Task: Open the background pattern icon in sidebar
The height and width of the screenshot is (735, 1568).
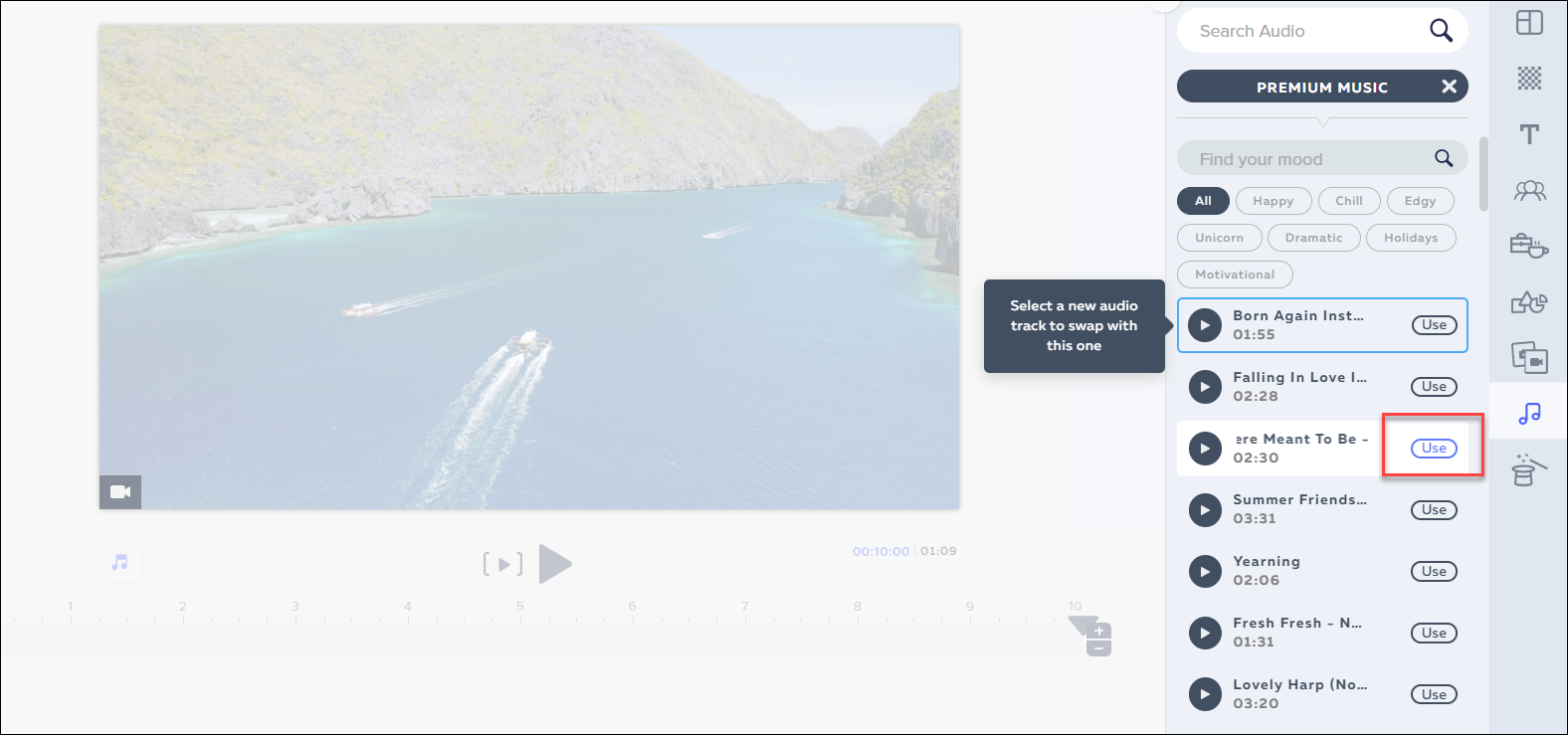Action: (1529, 78)
